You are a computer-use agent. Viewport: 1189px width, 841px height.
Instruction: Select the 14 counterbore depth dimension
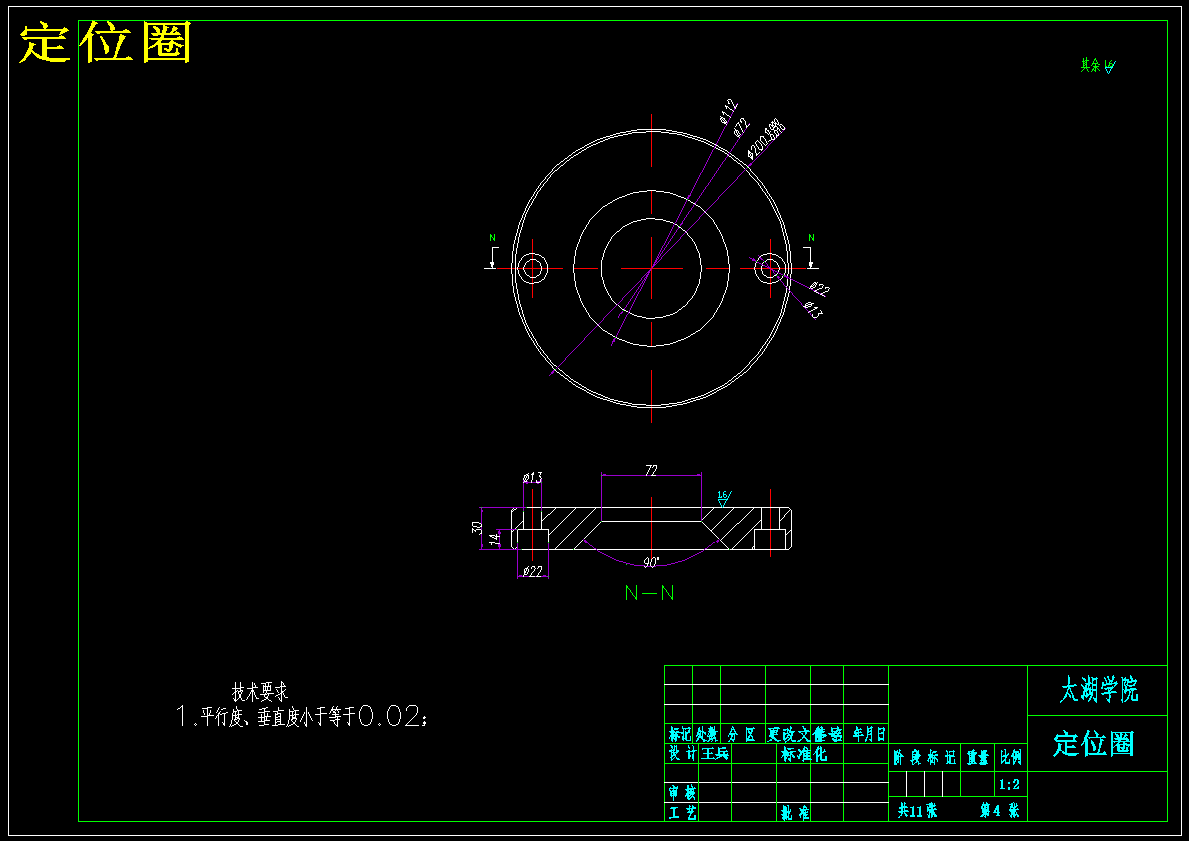click(x=494, y=539)
